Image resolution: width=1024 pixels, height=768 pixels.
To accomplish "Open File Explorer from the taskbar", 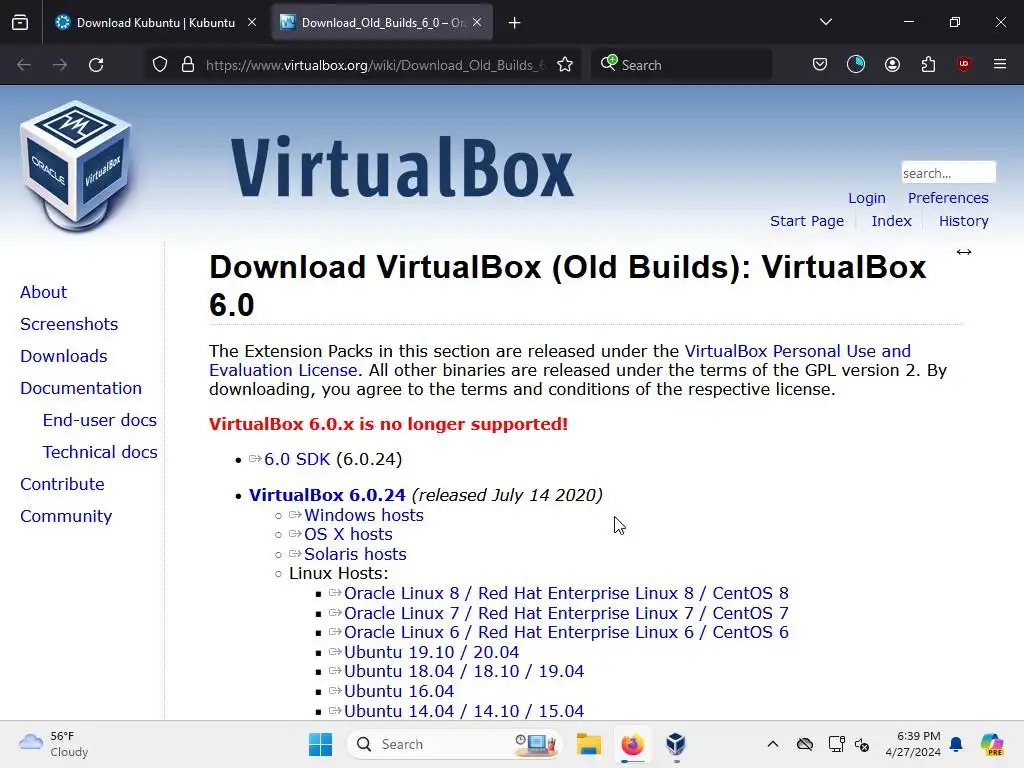I will 588,744.
